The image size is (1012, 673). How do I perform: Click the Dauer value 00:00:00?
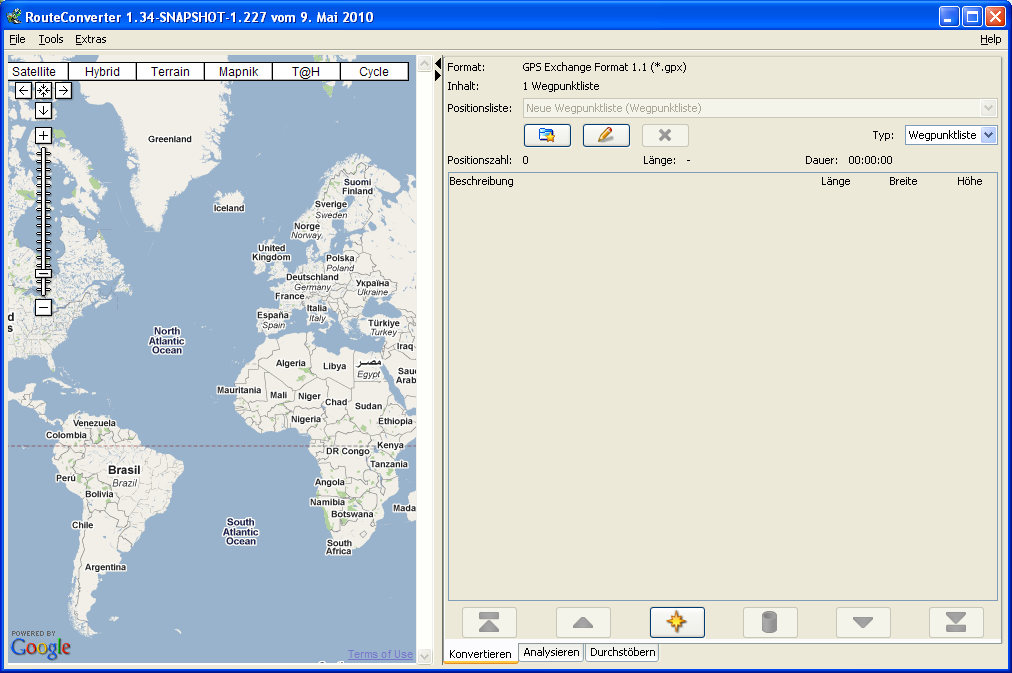[870, 160]
